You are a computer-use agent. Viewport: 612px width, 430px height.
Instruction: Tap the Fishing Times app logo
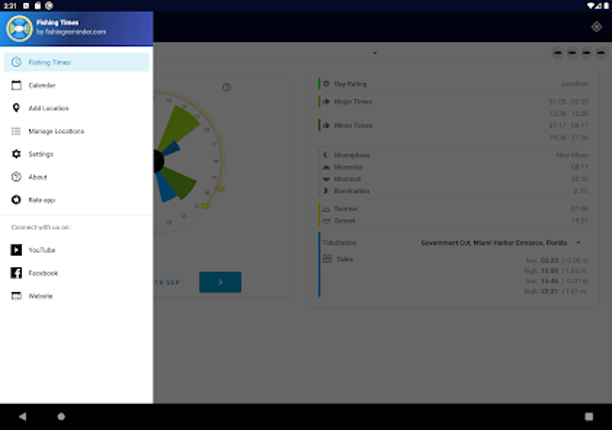point(17,29)
